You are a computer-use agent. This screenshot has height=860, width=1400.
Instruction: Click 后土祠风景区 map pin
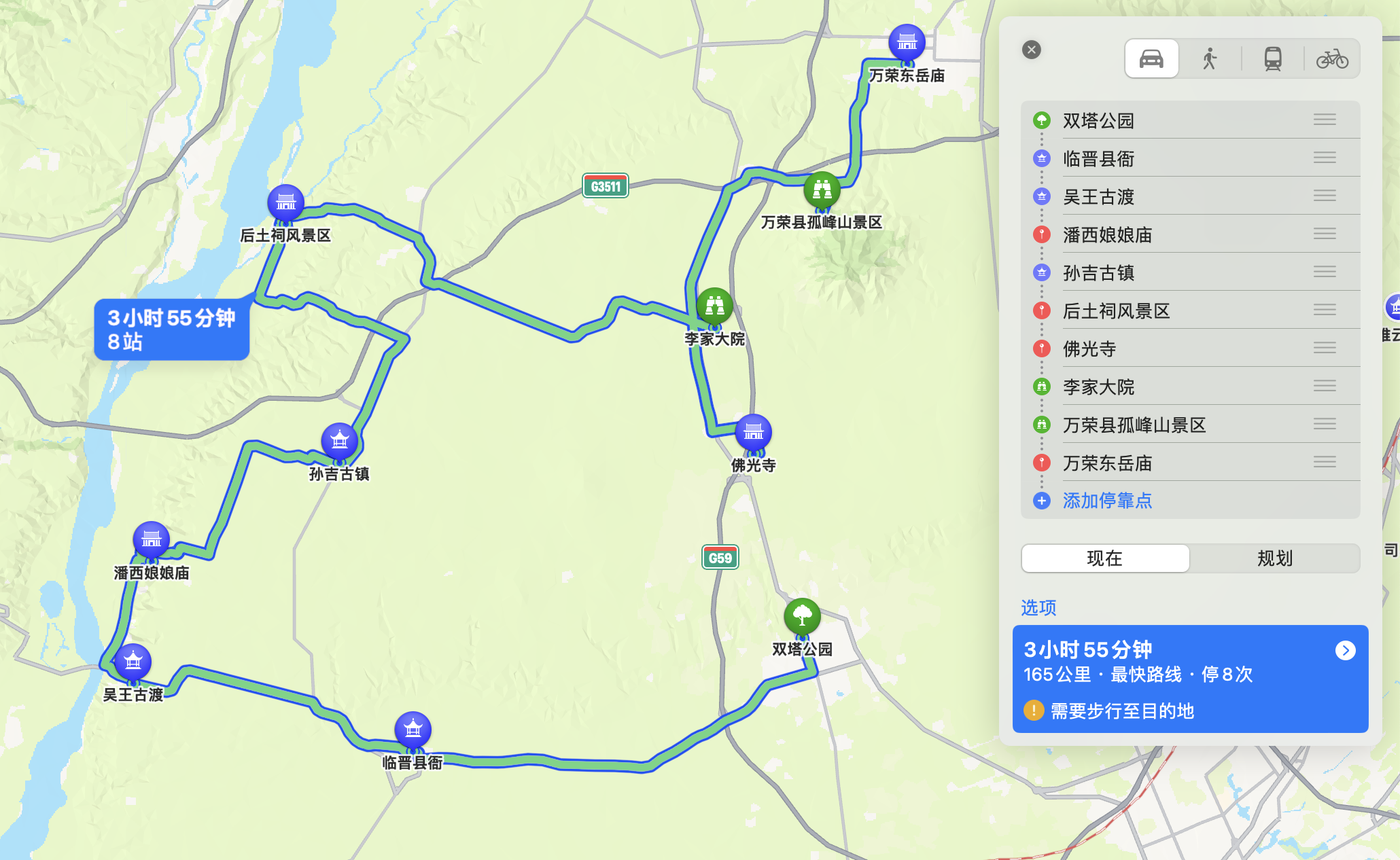(x=285, y=203)
